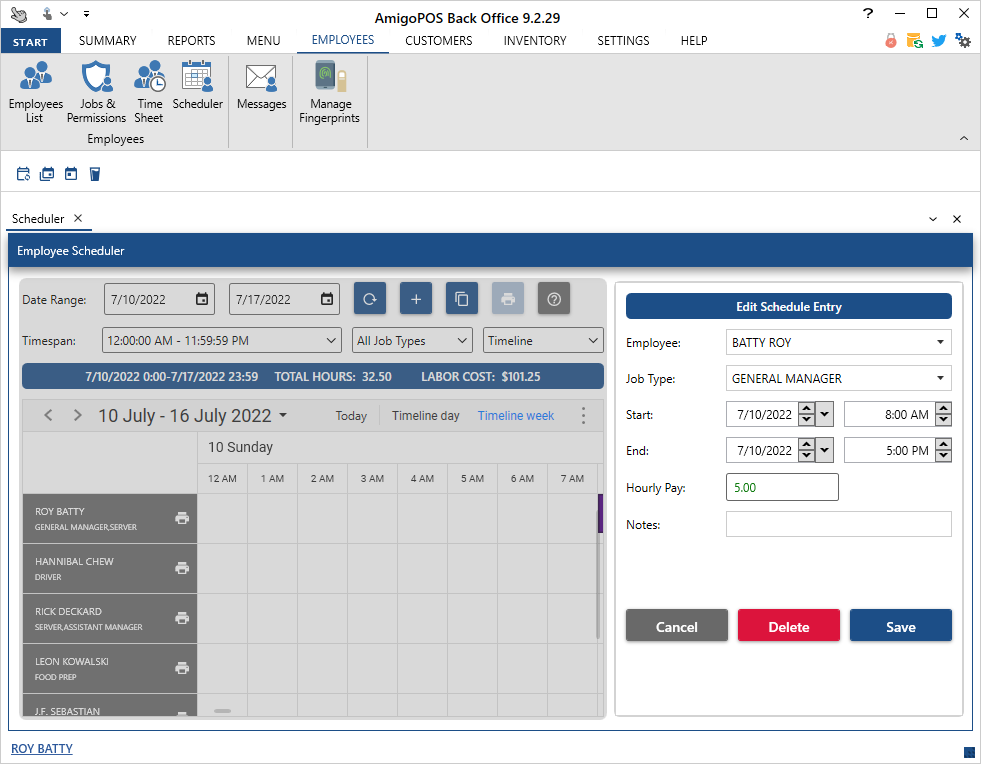Click the plus icon to add entry

416,298
